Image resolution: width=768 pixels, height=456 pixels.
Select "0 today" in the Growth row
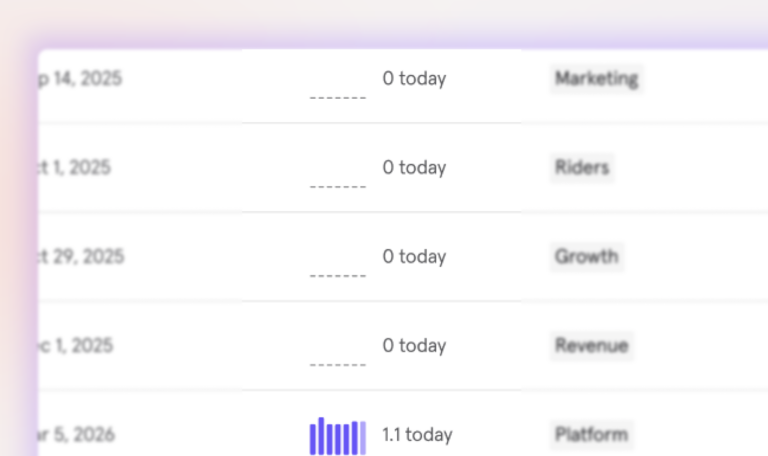click(414, 257)
